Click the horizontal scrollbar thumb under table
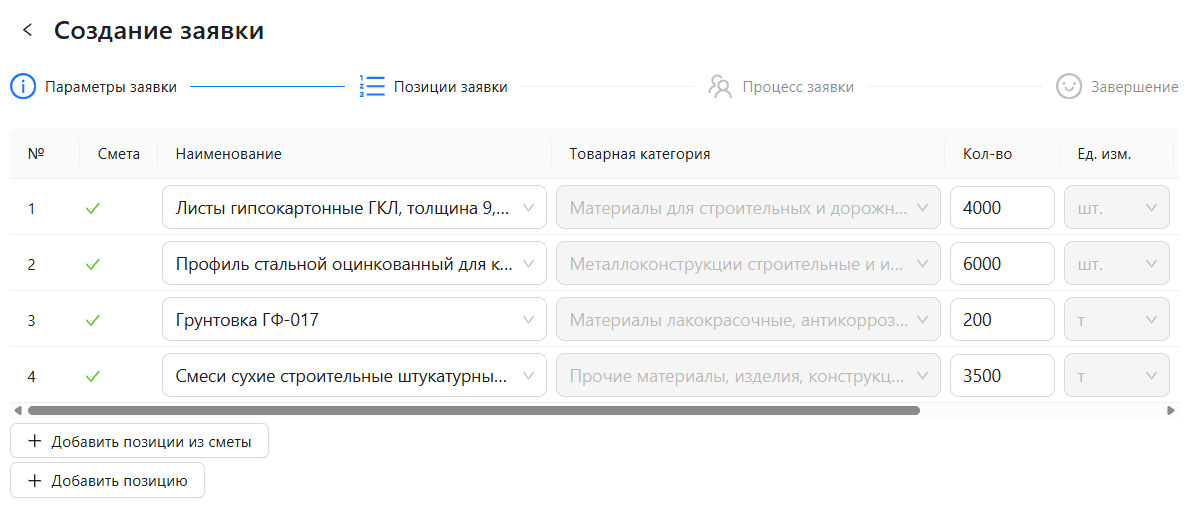Viewport: 1194px width, 509px height. coord(474,411)
